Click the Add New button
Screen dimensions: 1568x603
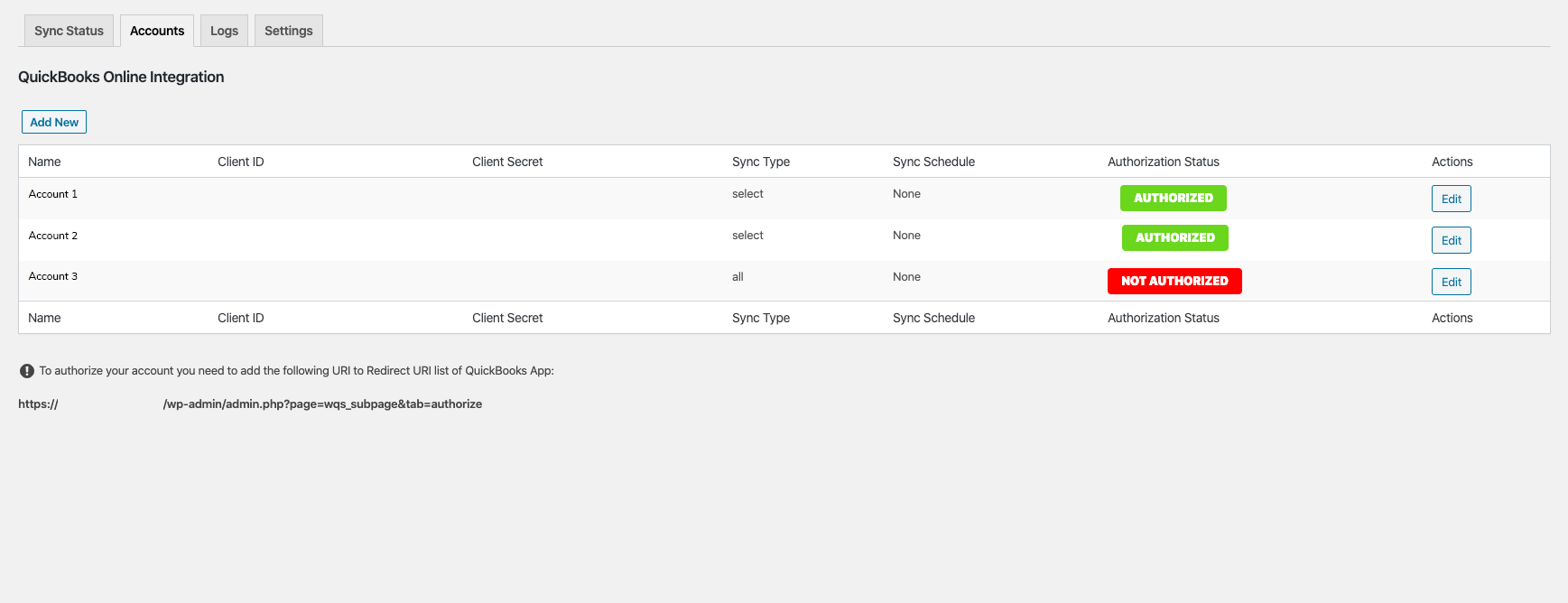point(54,122)
